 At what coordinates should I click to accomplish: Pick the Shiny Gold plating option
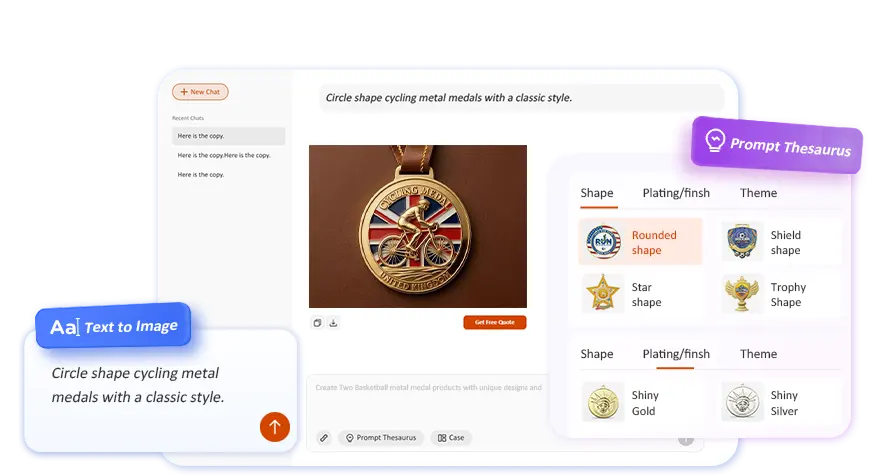pos(603,402)
